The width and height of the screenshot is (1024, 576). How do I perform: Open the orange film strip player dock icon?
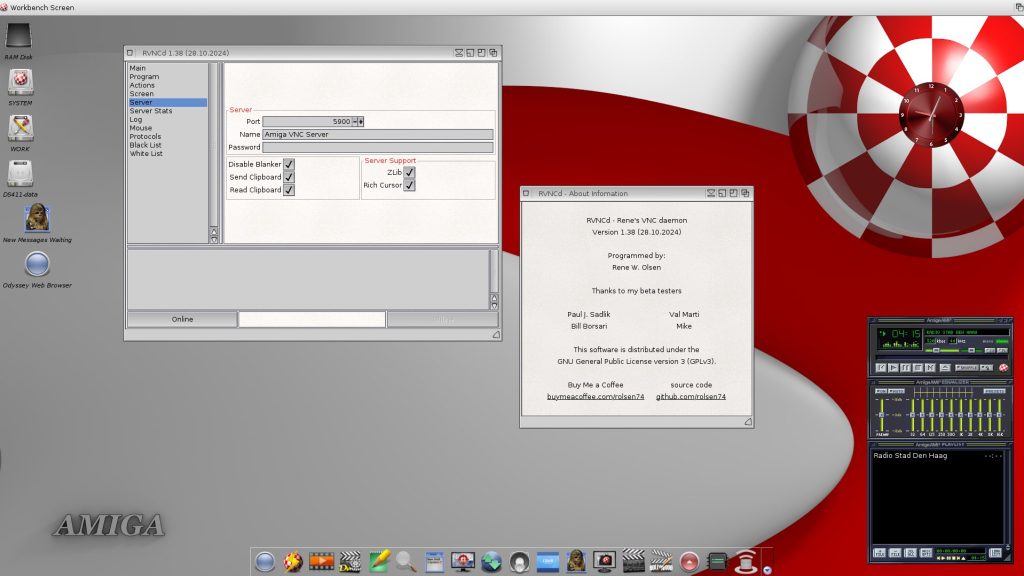(x=321, y=561)
